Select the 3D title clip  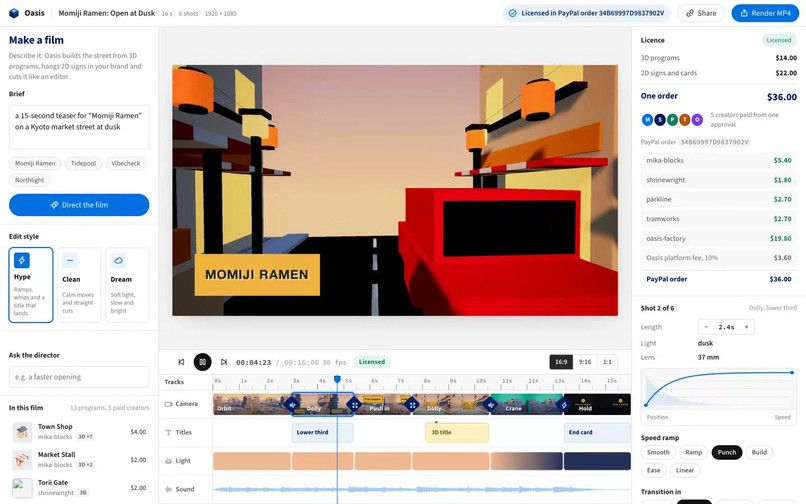457,433
